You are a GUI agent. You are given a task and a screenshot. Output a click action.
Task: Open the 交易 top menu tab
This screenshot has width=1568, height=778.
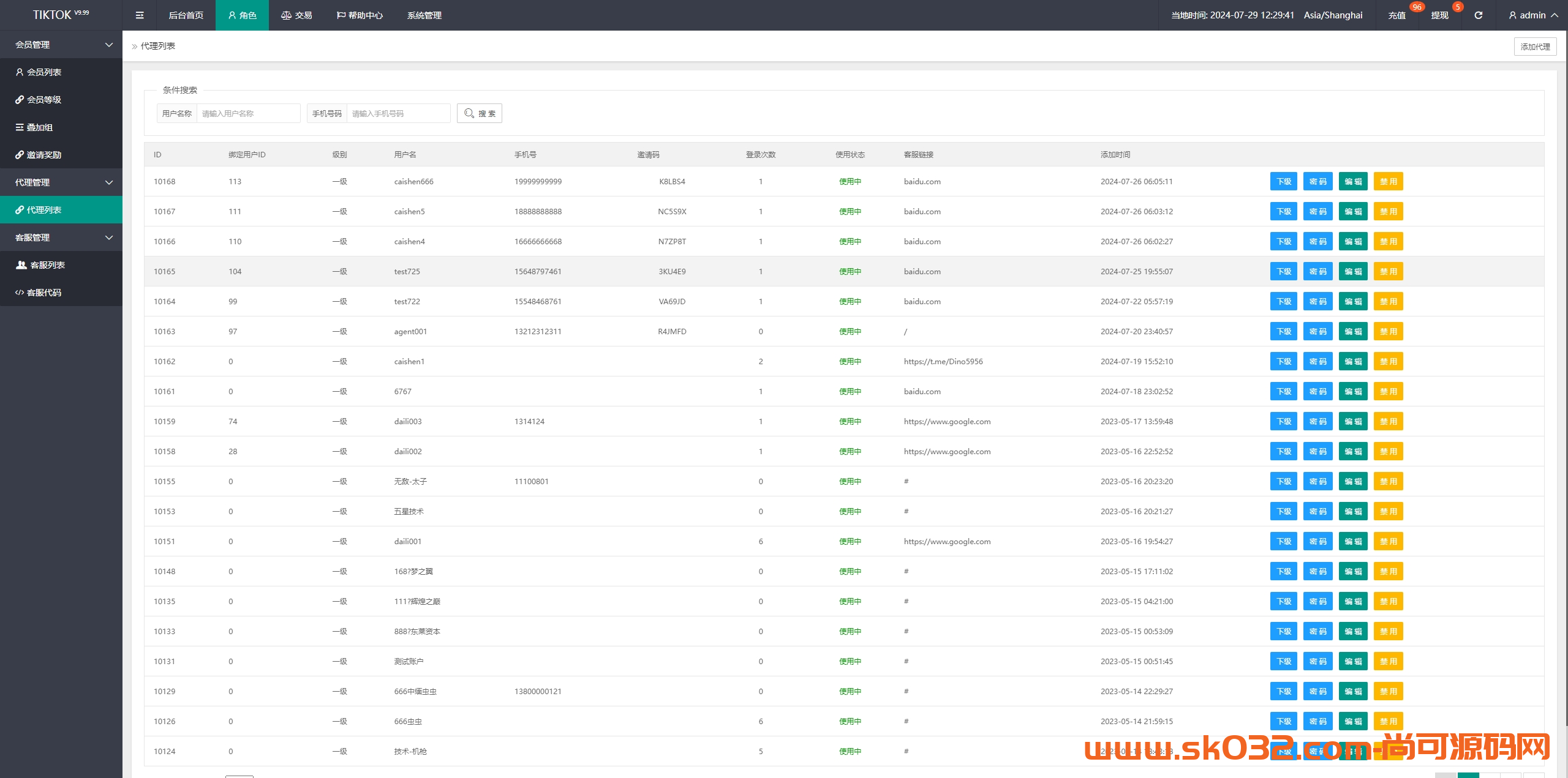pos(296,15)
